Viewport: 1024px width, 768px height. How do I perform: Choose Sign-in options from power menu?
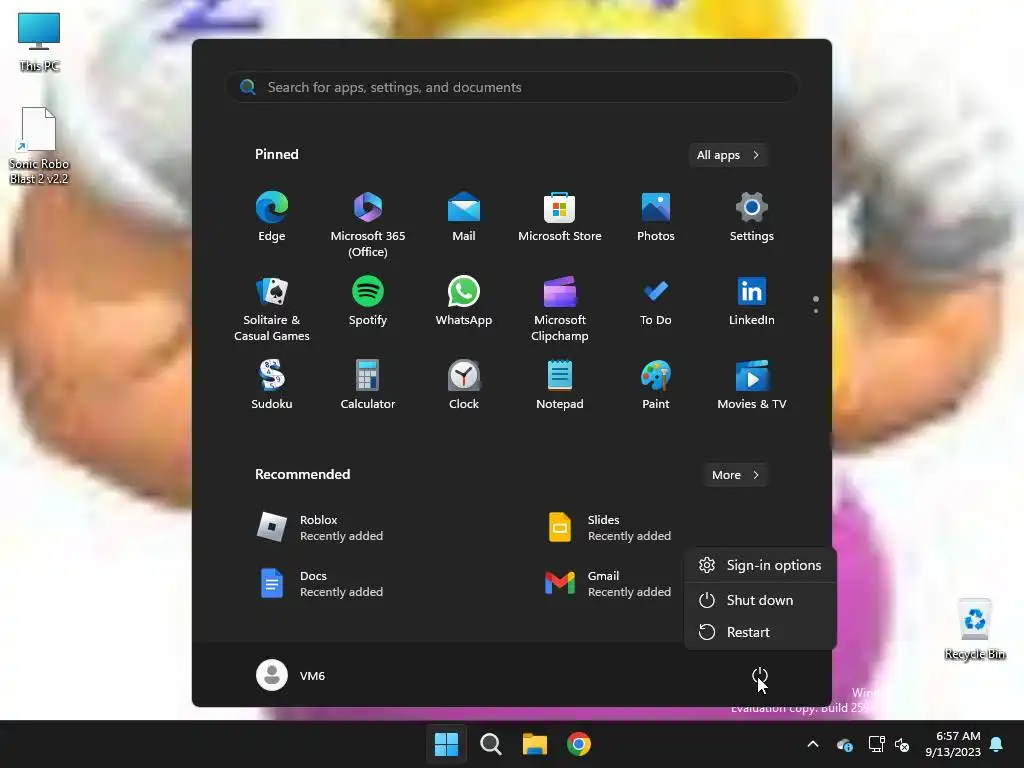pyautogui.click(x=760, y=566)
